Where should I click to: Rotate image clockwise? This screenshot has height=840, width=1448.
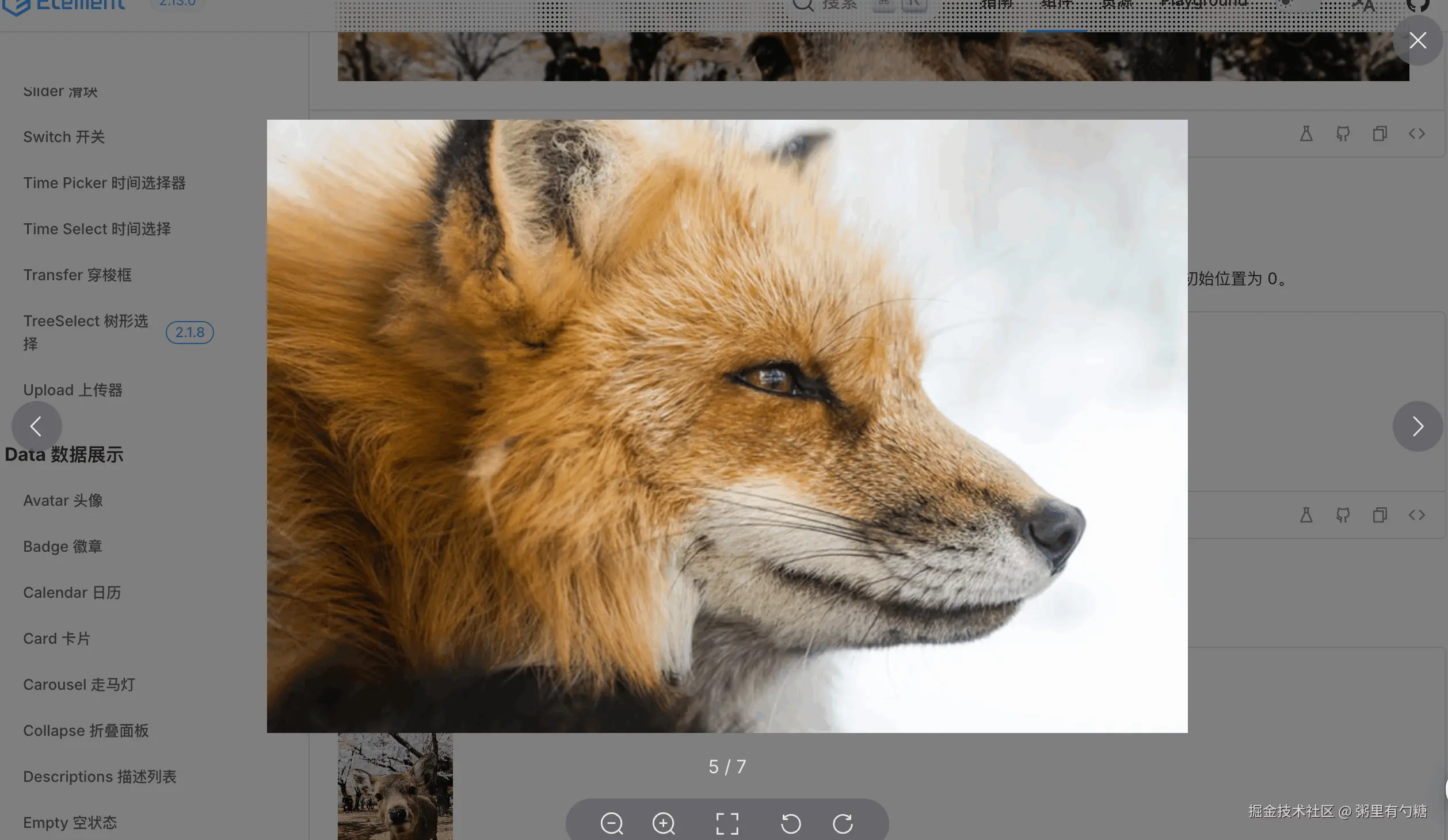843,823
